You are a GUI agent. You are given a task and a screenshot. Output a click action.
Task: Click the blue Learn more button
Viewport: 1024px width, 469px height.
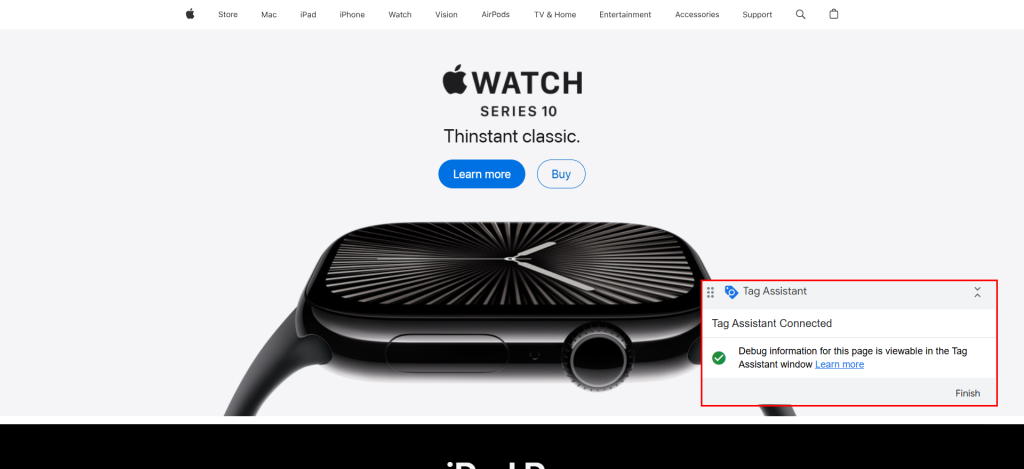pos(482,174)
